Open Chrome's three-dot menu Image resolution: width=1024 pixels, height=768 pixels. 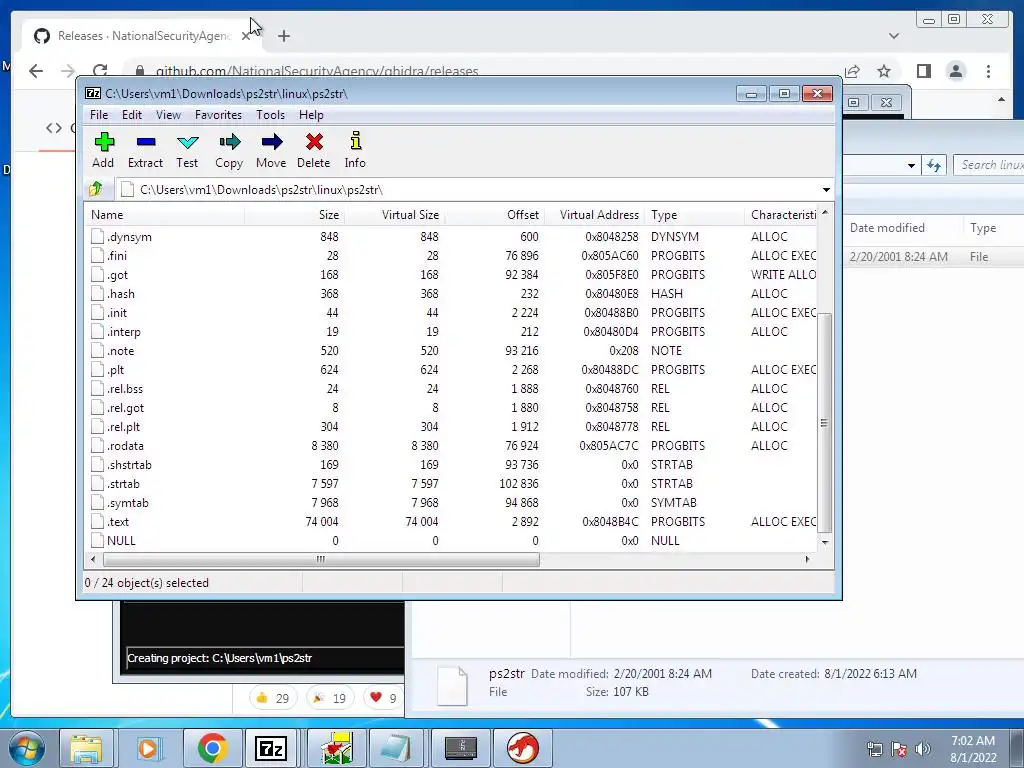pyautogui.click(x=988, y=71)
